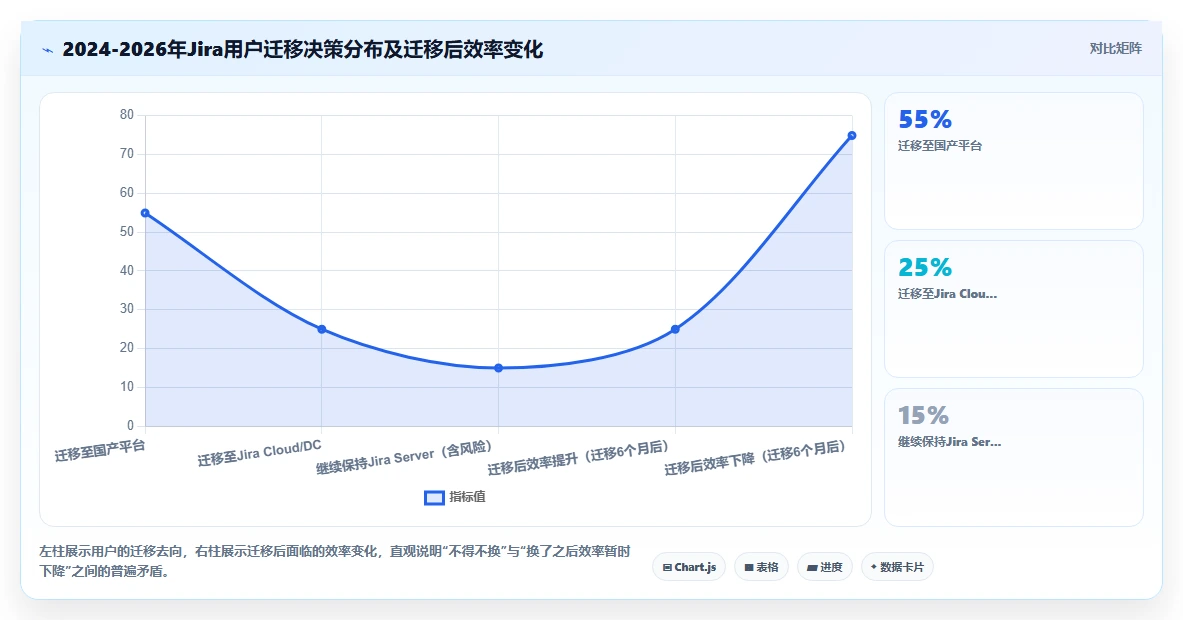The height and width of the screenshot is (620, 1183).
Task: Select the Chart.js tag chip
Action: click(x=689, y=567)
